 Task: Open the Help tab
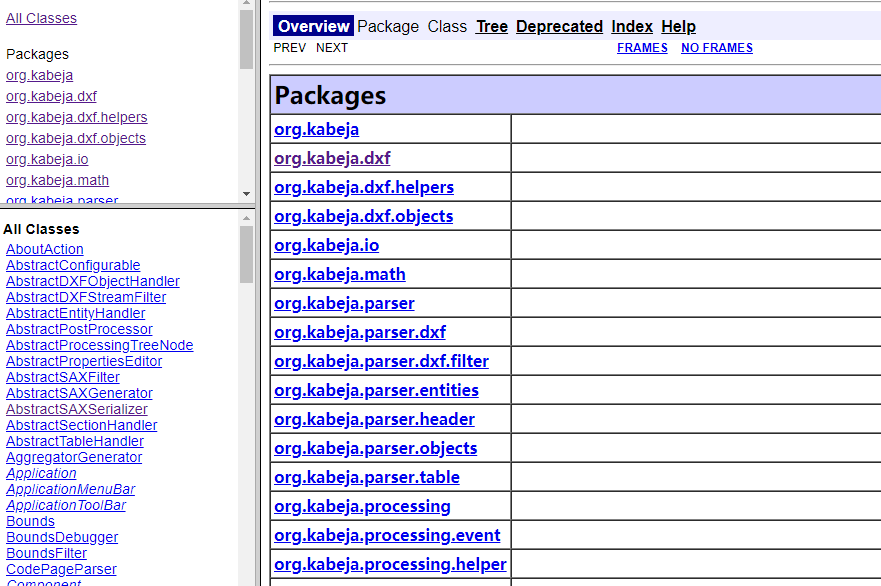[x=678, y=26]
